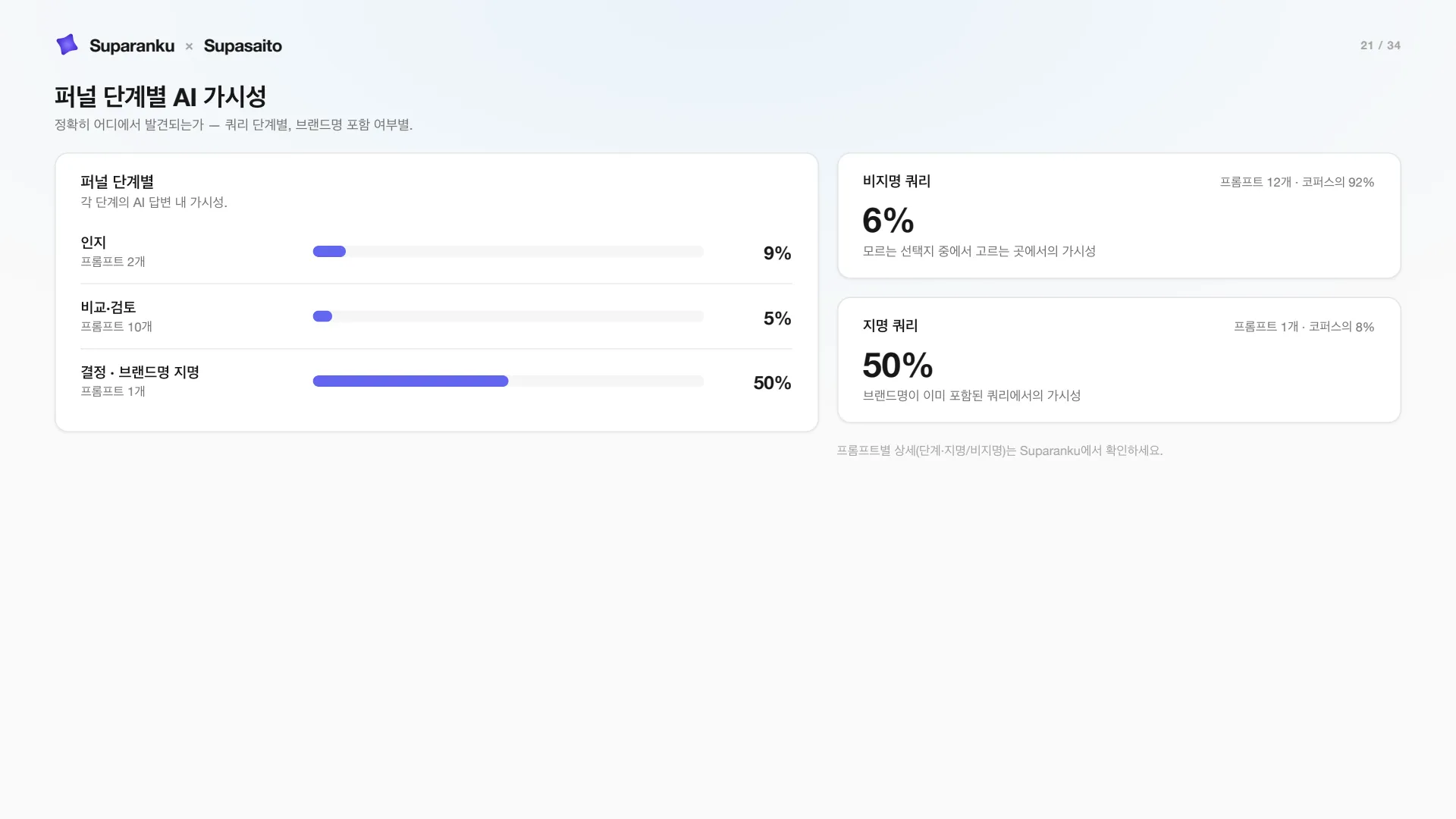Click the 50% value in the funnel card

[772, 383]
